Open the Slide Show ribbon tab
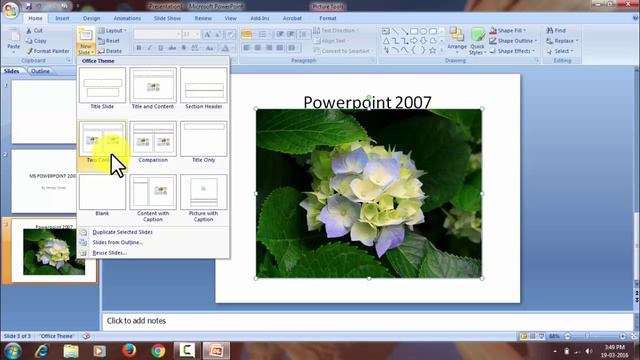The image size is (640, 360). coord(167,18)
